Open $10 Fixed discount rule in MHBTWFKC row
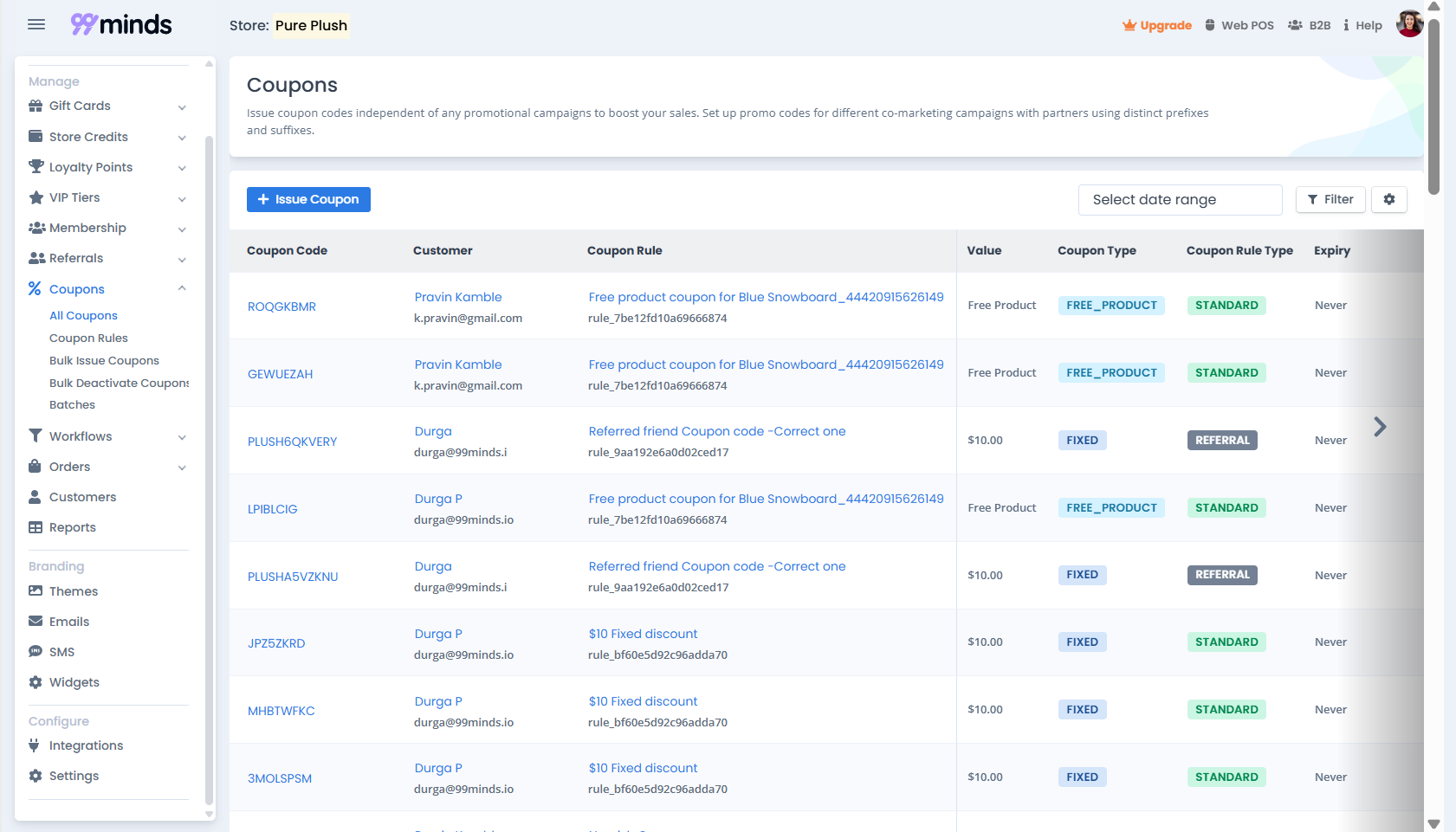 (x=643, y=701)
